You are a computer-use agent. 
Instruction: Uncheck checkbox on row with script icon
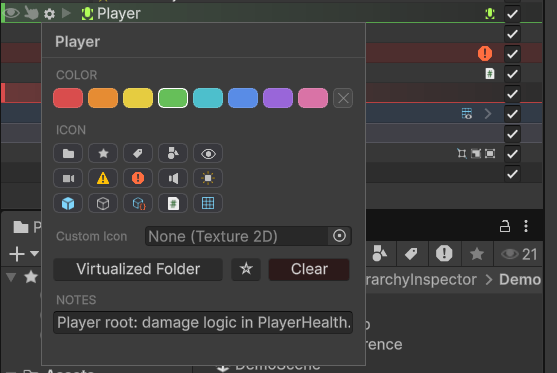tap(512, 74)
